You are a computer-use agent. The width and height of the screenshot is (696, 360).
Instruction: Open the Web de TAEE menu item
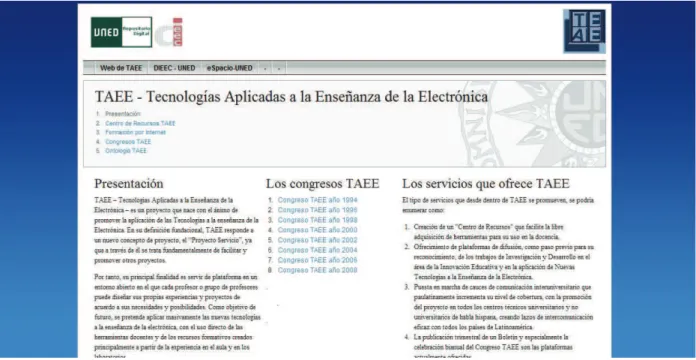tap(121, 68)
